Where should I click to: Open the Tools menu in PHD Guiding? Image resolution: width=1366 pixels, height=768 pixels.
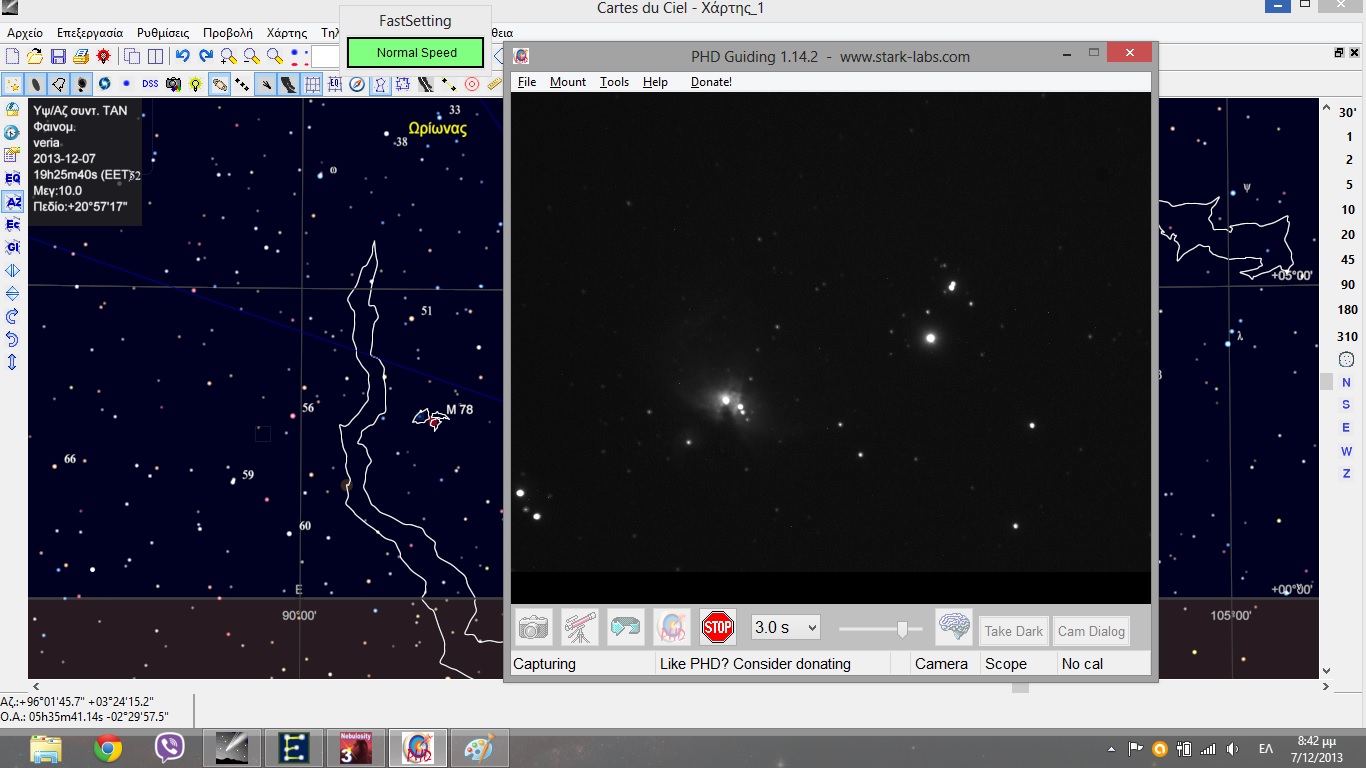(x=614, y=82)
